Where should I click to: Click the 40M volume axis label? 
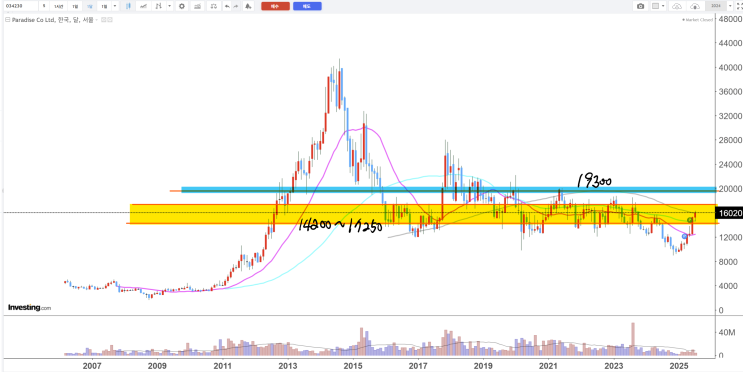pos(727,333)
